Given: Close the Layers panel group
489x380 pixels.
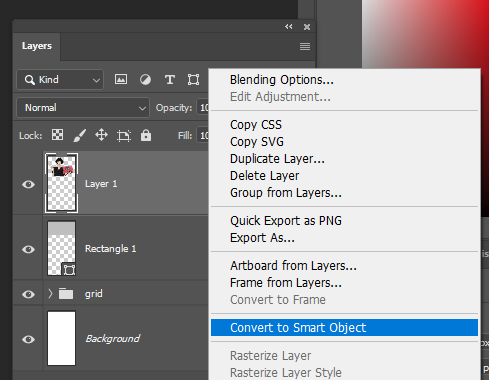Looking at the screenshot, I should 307,27.
